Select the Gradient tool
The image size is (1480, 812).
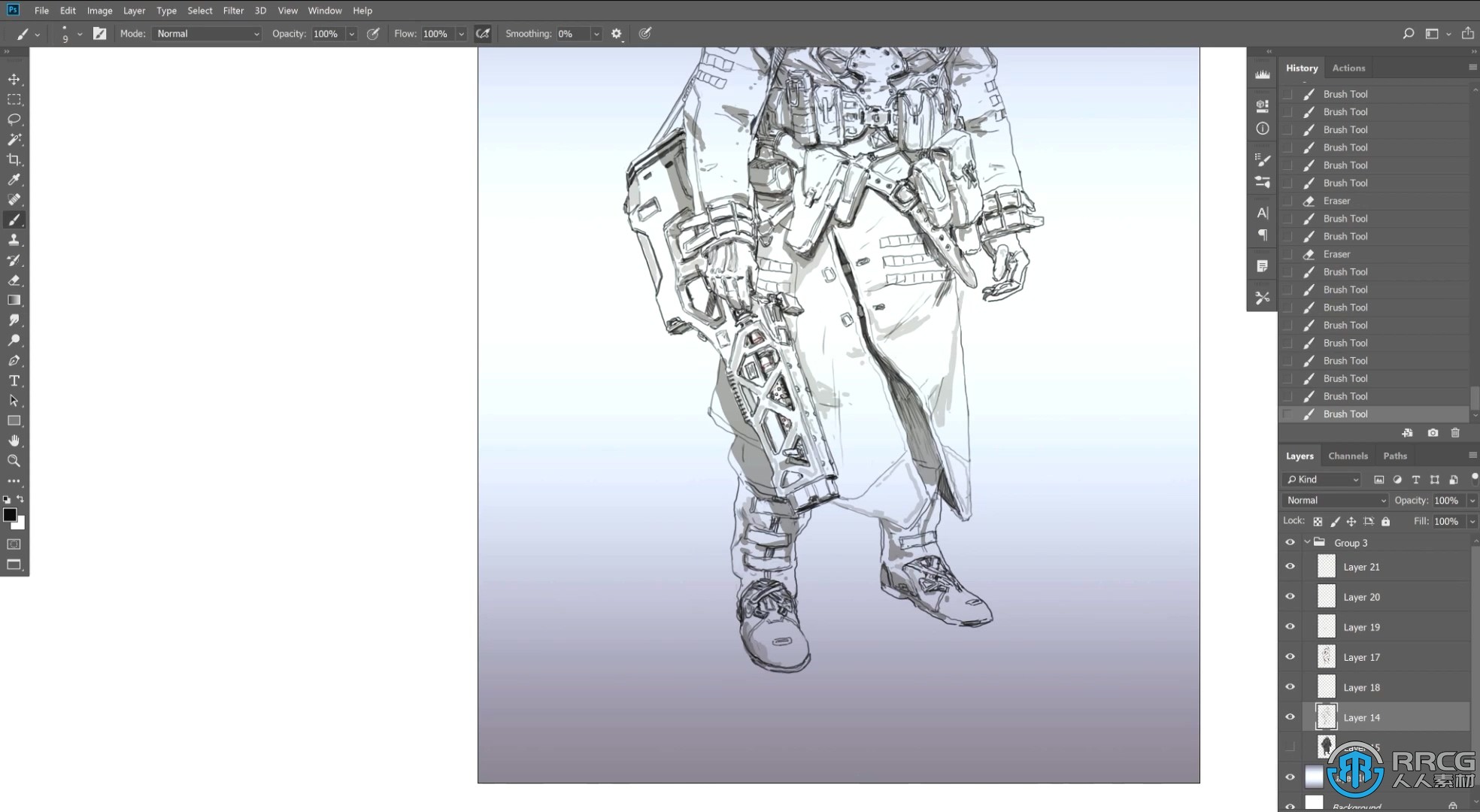14,300
